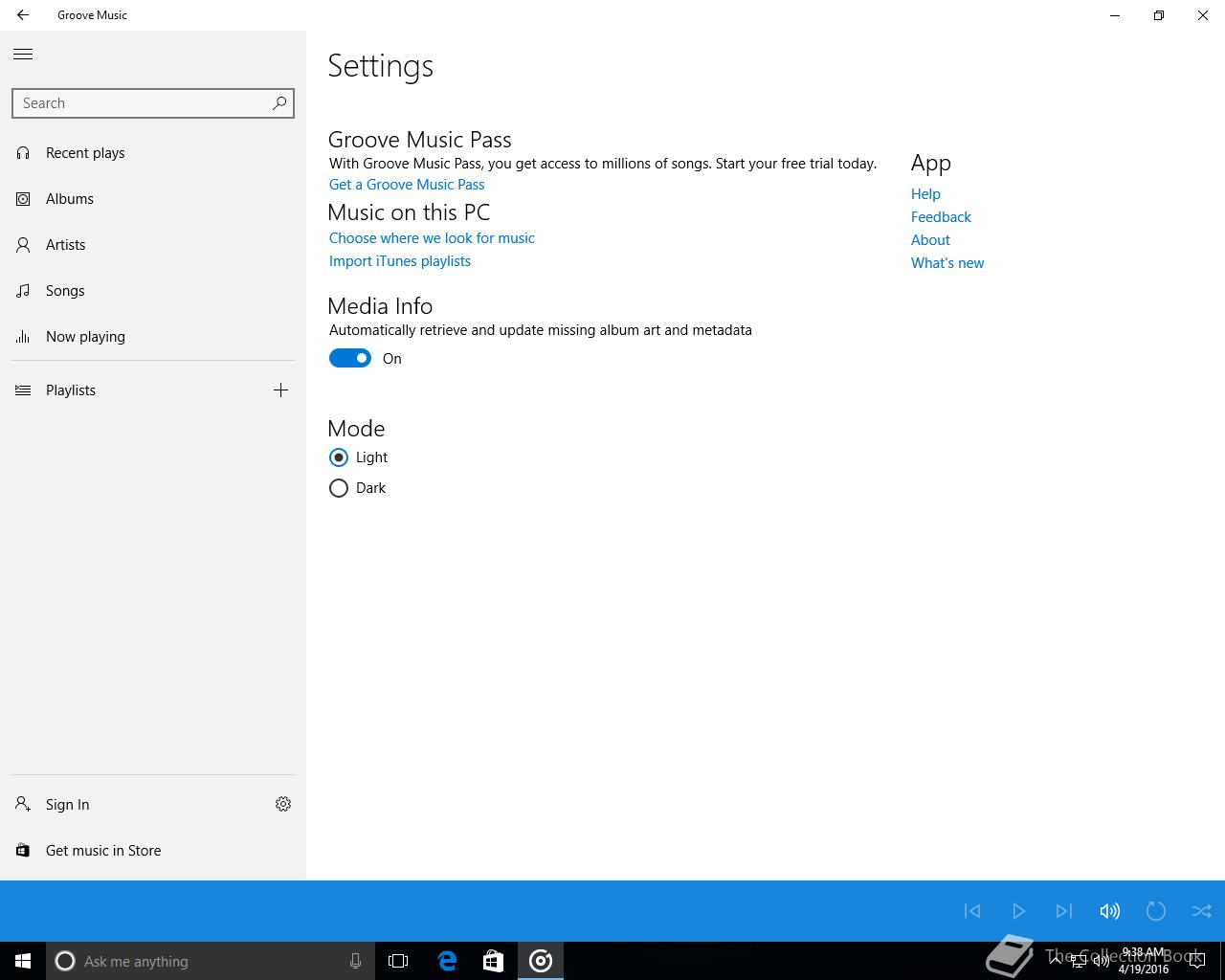Turn off the Media Info toggle
Screen dimensions: 1225x980
[350, 358]
